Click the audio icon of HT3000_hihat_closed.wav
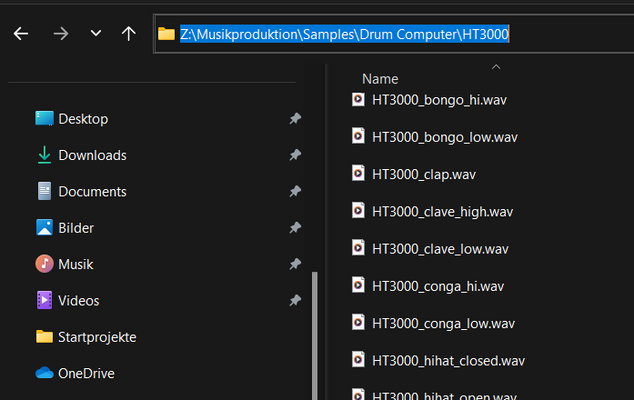This screenshot has width=634, height=400. point(358,359)
